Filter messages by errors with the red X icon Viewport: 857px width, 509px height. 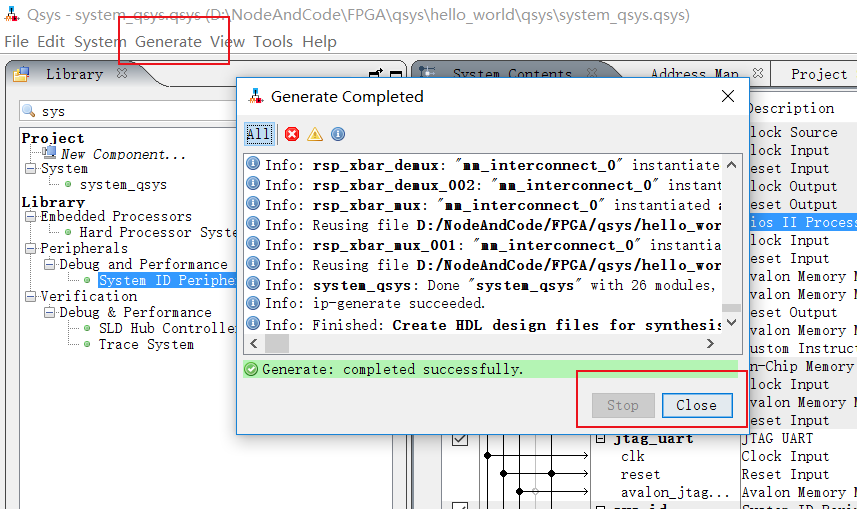(x=292, y=134)
